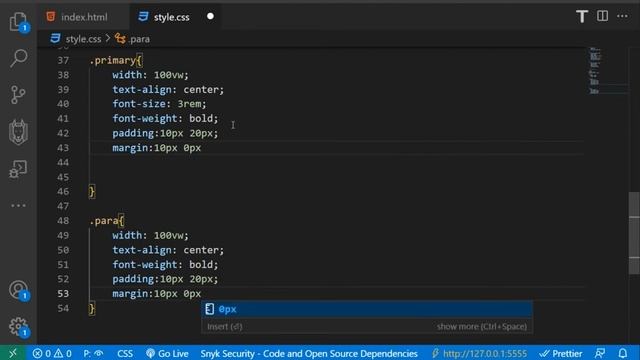
Task: Click width: 100vw on line 49
Action: click(151, 236)
